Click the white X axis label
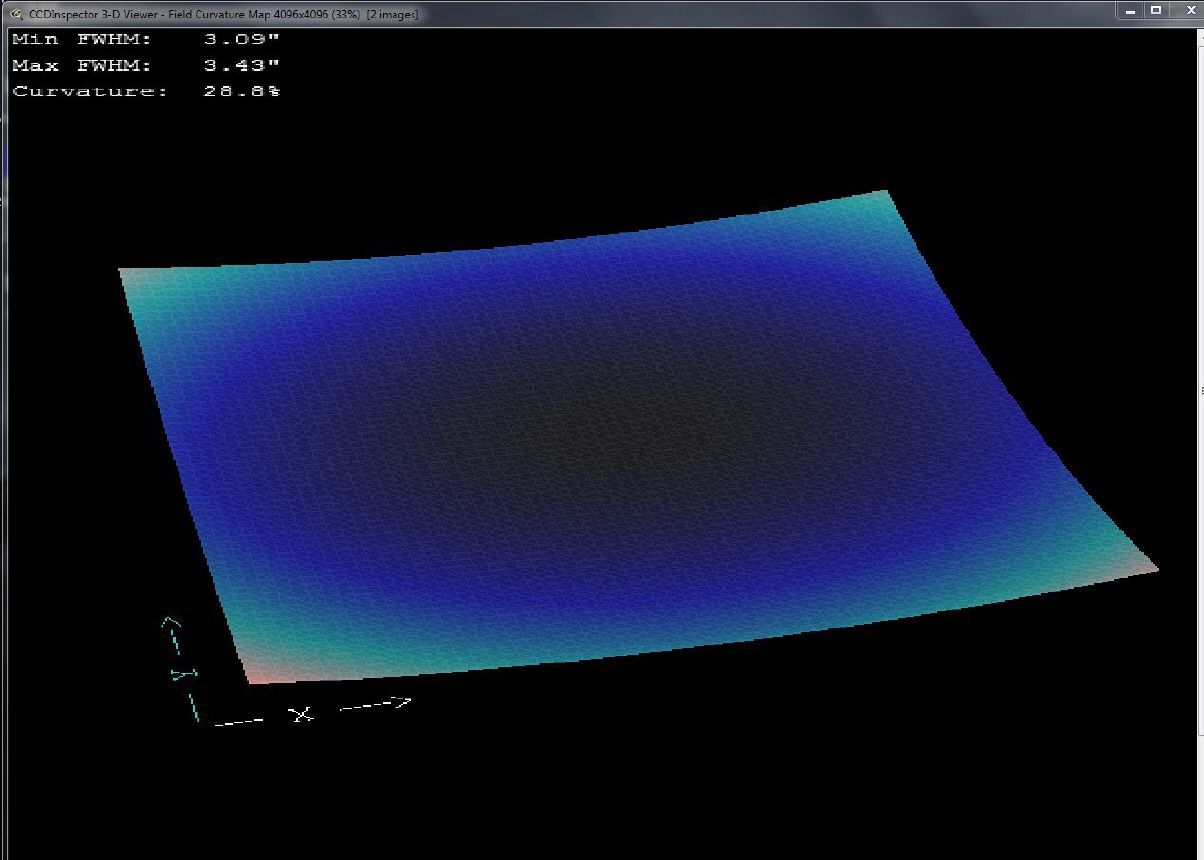Viewport: 1204px width, 860px height. point(301,714)
